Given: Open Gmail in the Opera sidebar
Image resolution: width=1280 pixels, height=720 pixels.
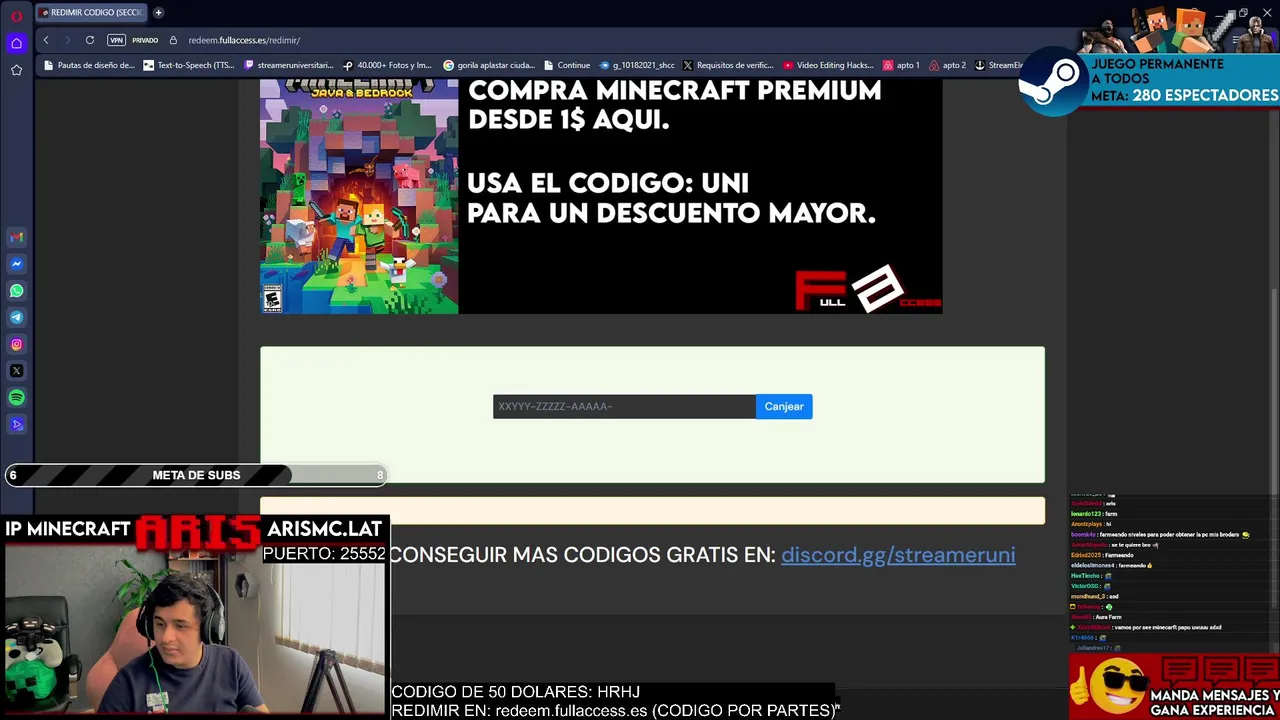Looking at the screenshot, I should pos(16,238).
